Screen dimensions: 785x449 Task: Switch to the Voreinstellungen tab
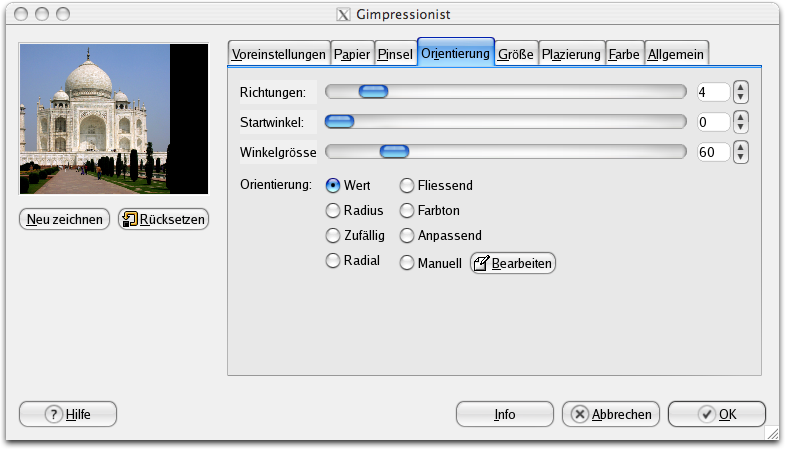click(x=279, y=54)
